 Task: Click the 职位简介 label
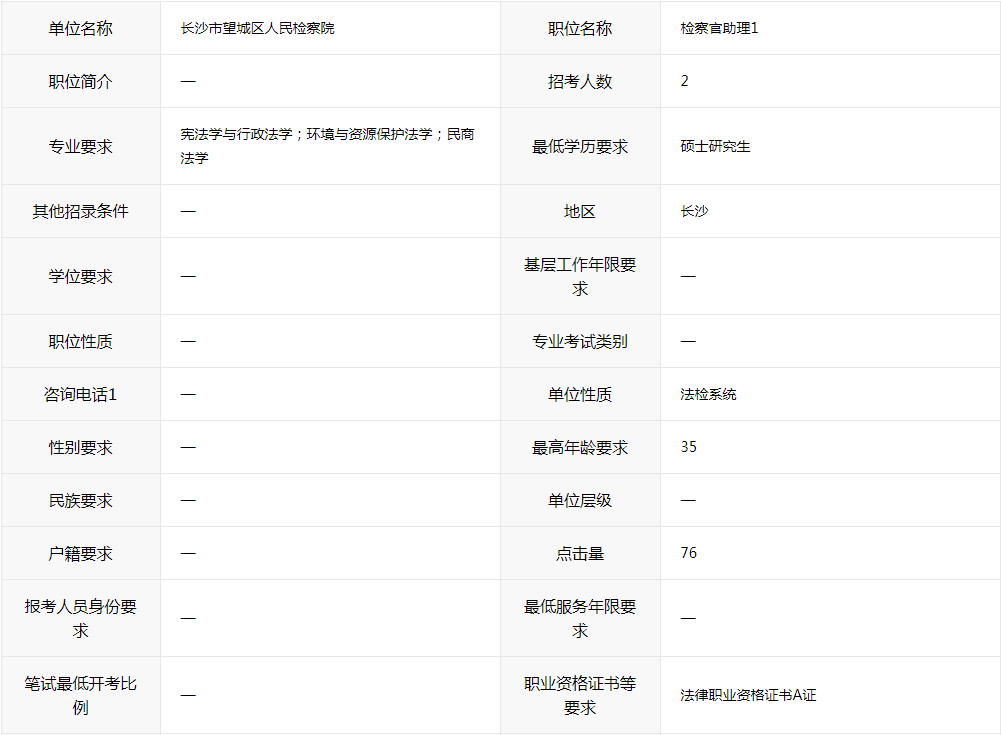pos(80,82)
